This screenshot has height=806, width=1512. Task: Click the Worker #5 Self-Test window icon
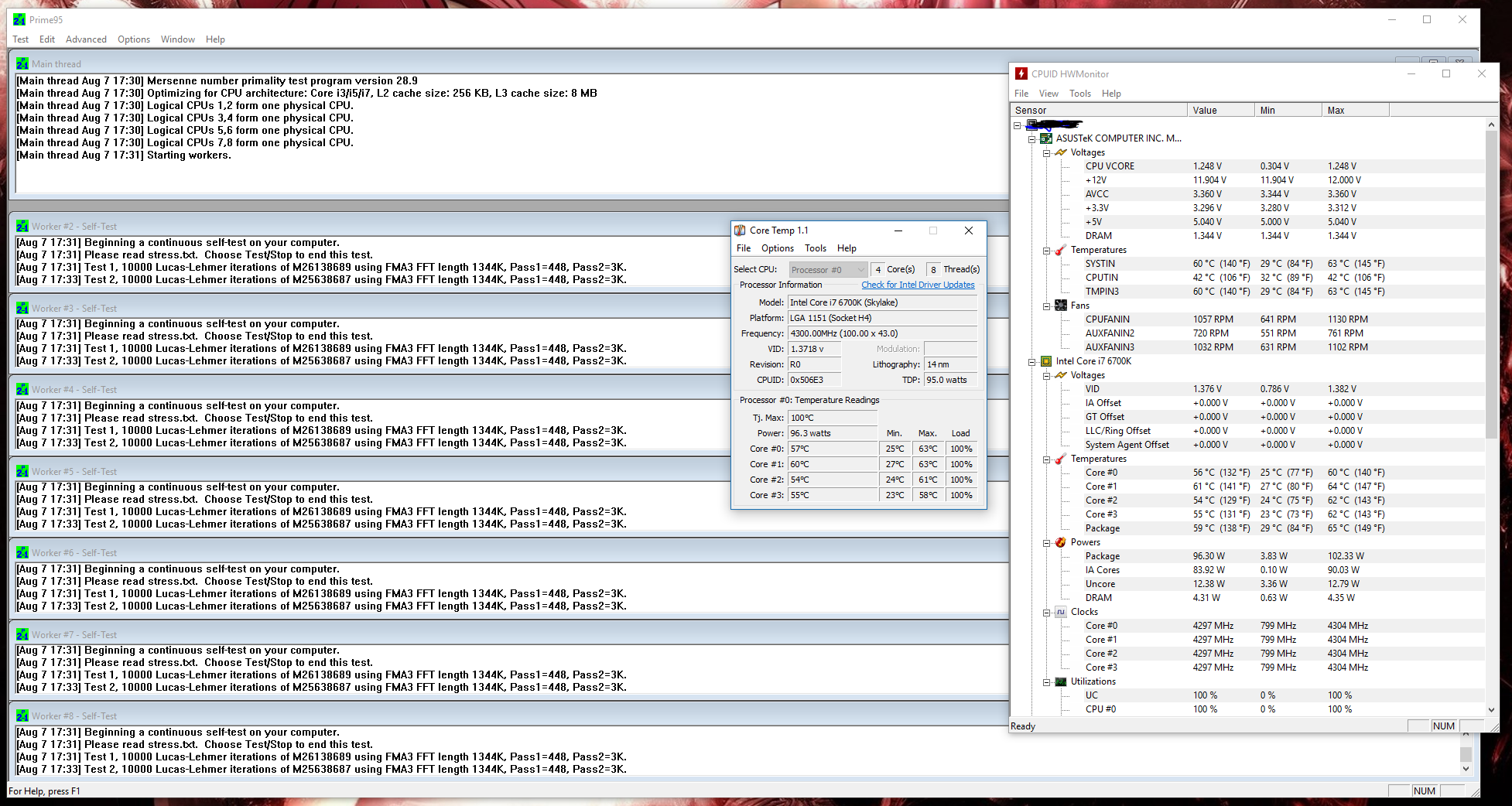pos(22,471)
